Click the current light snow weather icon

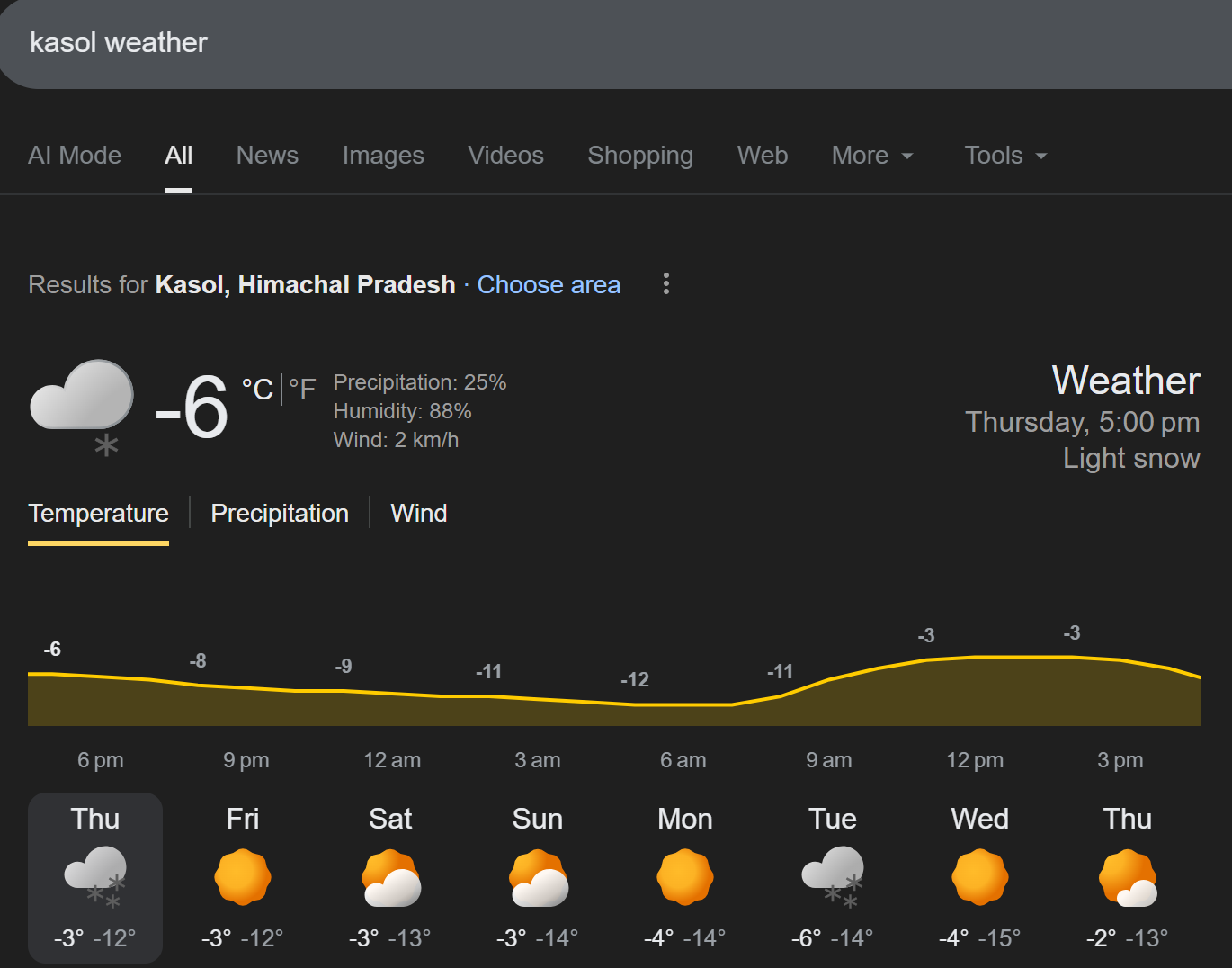83,407
